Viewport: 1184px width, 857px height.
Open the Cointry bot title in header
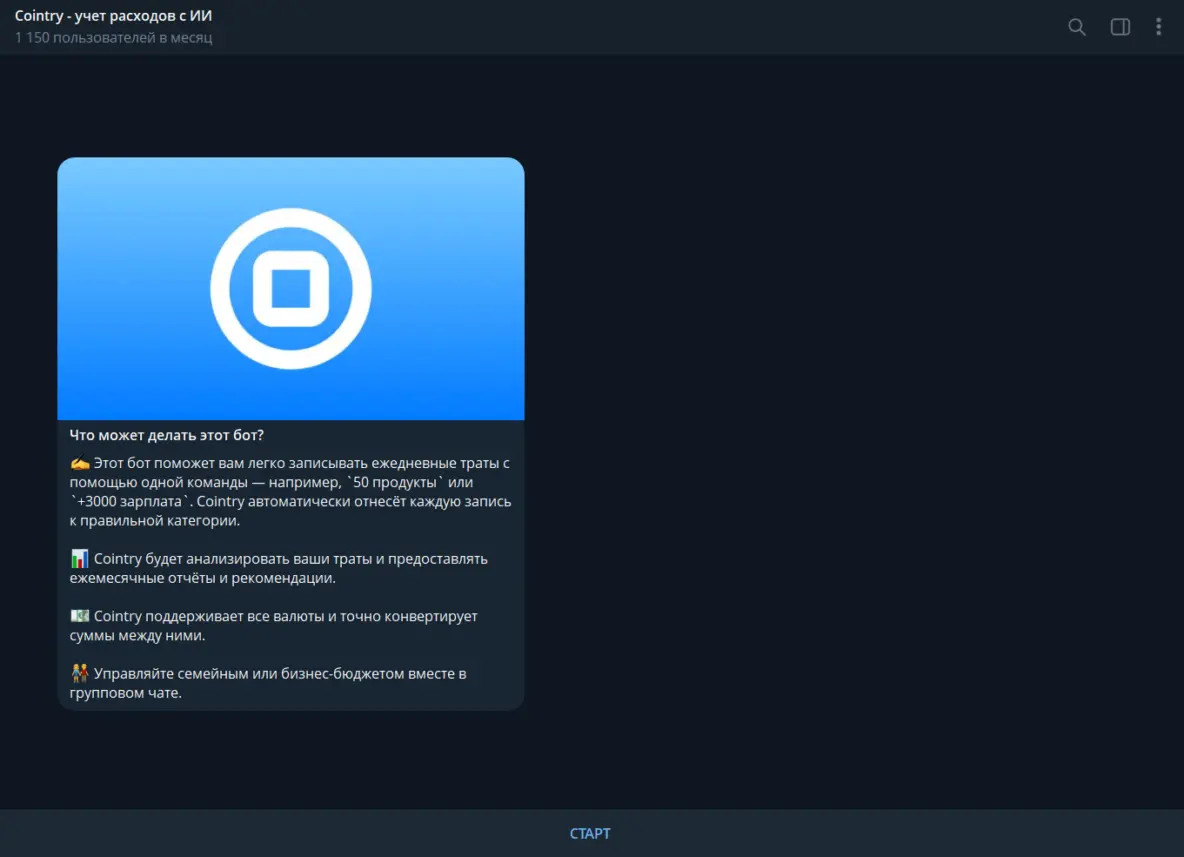113,16
